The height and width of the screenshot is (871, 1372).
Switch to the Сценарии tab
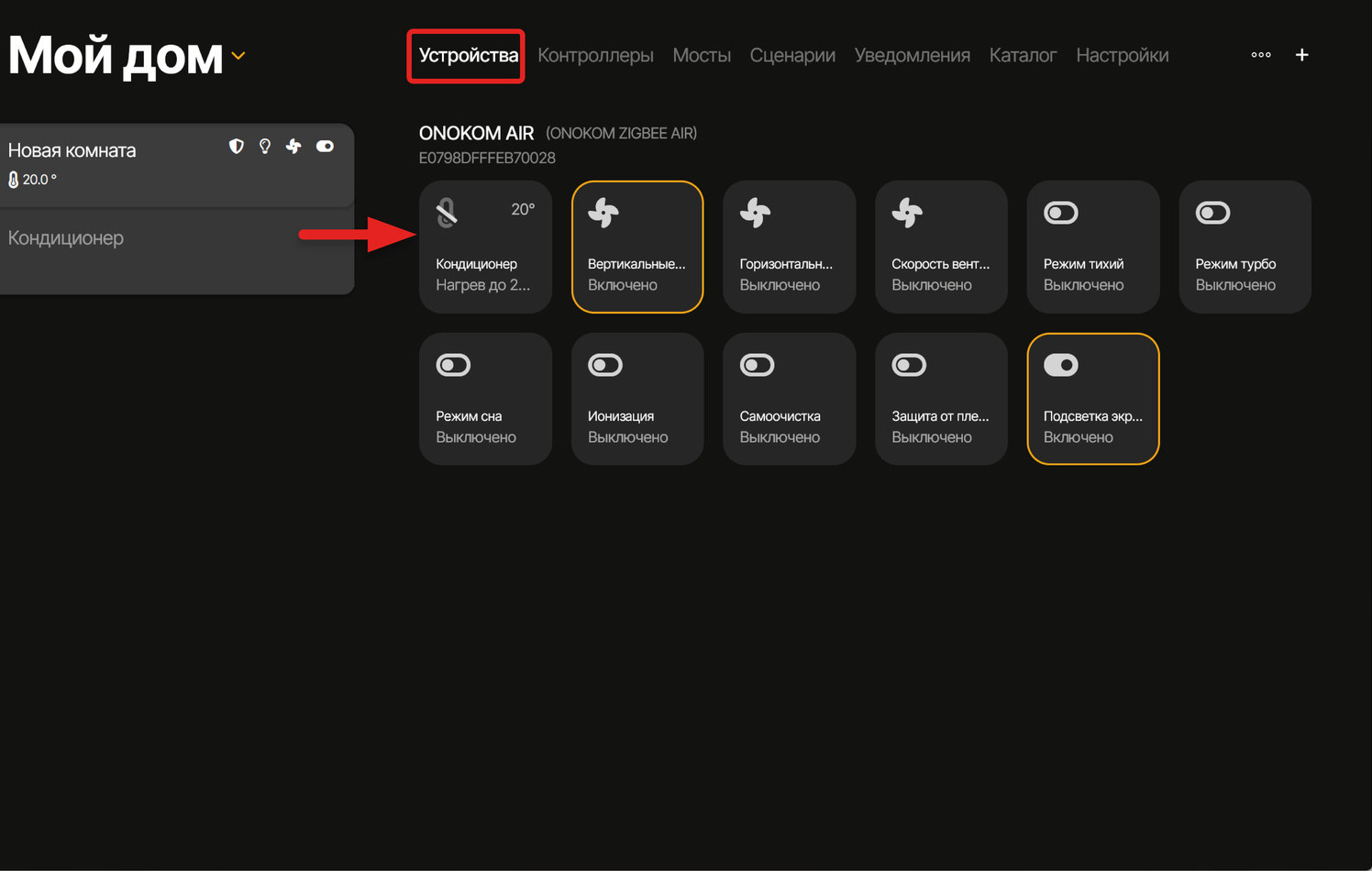point(792,55)
